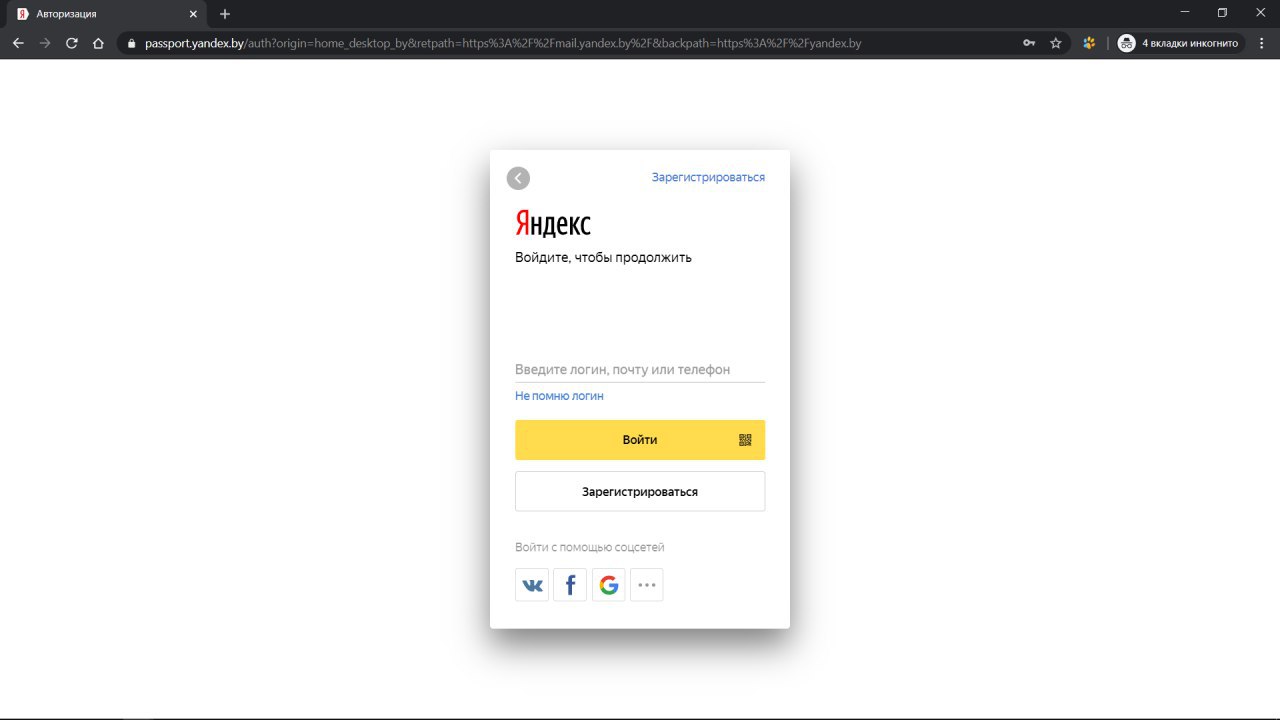1280x720 pixels.
Task: Close the Авторизация tab
Action: pos(193,14)
